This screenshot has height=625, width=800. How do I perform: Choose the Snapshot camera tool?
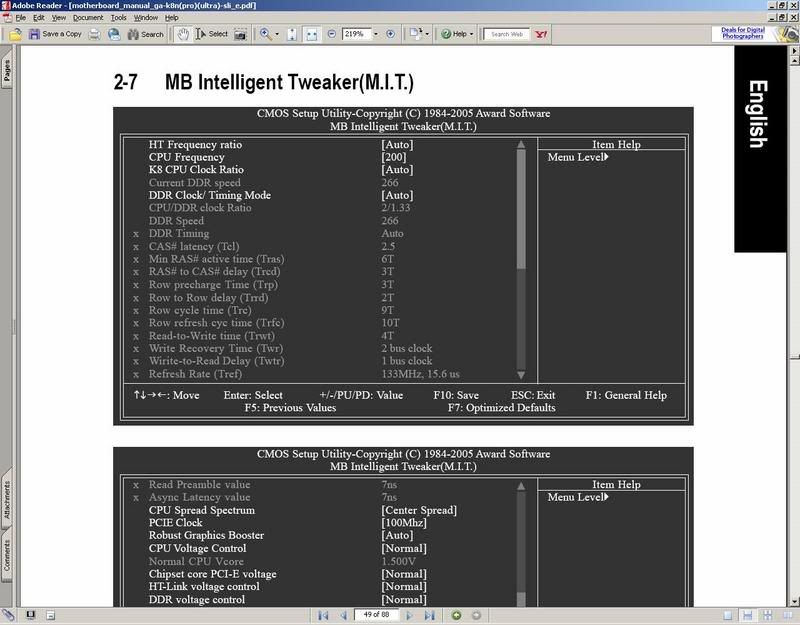(x=240, y=34)
